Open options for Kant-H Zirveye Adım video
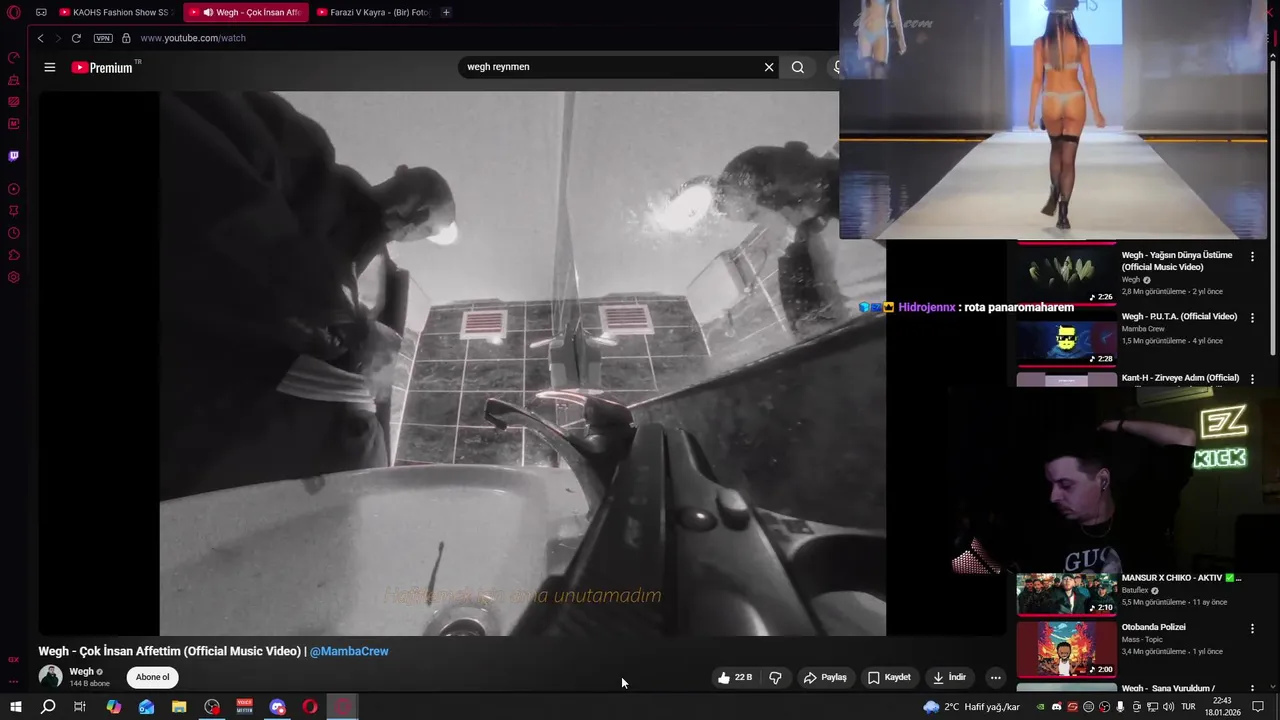The width and height of the screenshot is (1280, 720). click(x=1252, y=380)
